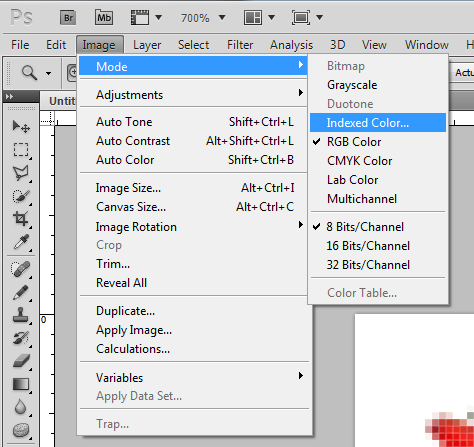Click the Untitled document tab

(59, 101)
